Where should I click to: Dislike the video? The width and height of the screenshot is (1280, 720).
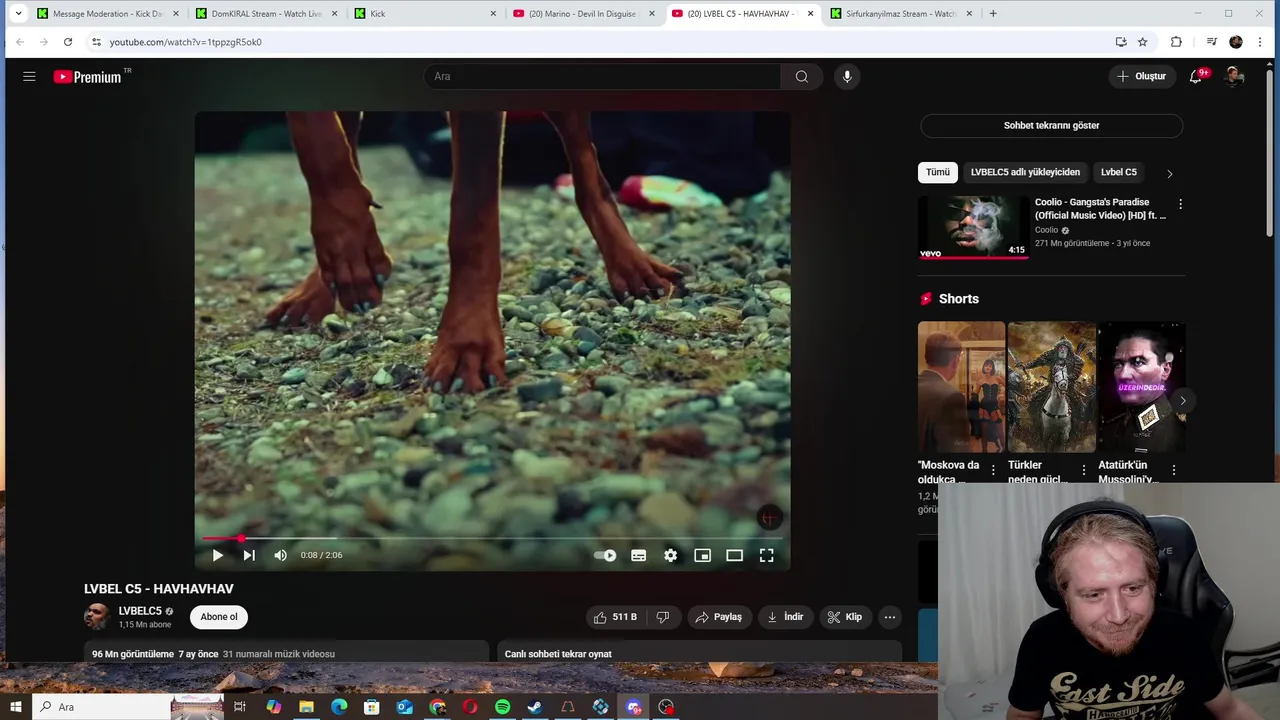coord(663,617)
